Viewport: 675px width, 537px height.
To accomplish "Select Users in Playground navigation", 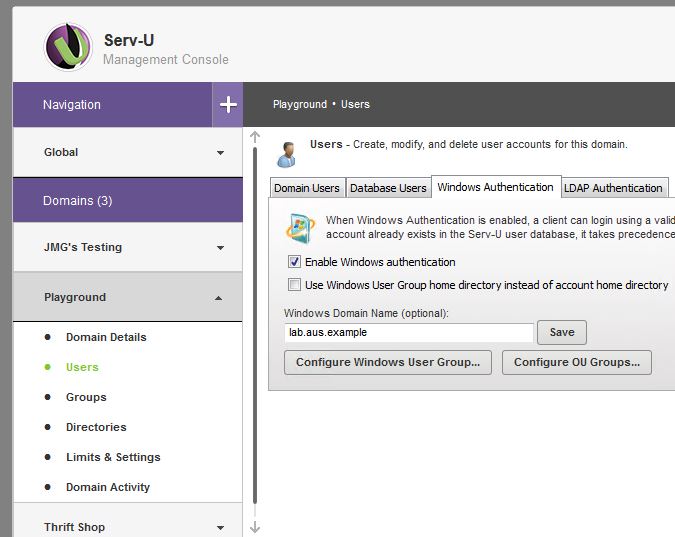I will pos(82,367).
